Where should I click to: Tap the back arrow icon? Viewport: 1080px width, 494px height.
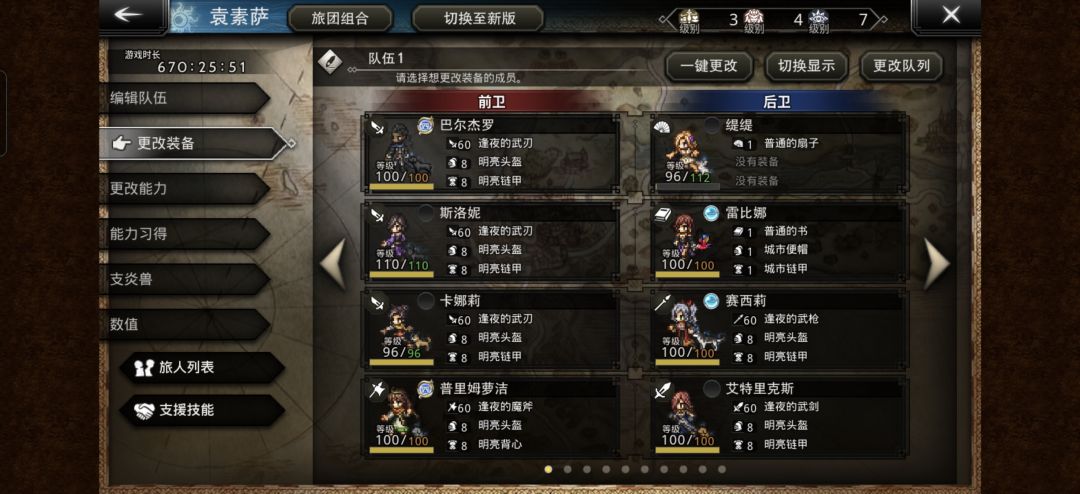click(x=131, y=15)
